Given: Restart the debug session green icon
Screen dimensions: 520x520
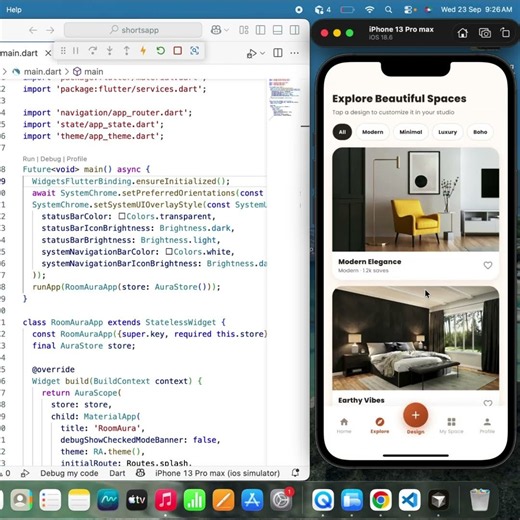Looking at the screenshot, I should pyautogui.click(x=161, y=51).
